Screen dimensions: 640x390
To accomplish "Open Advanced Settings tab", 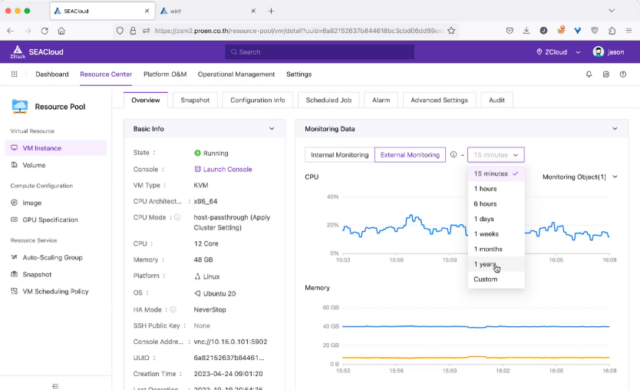I will point(439,100).
